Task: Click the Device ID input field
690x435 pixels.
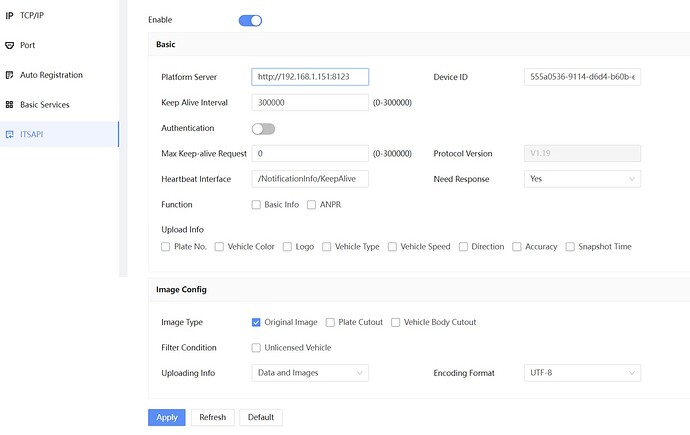Action: coord(582,77)
